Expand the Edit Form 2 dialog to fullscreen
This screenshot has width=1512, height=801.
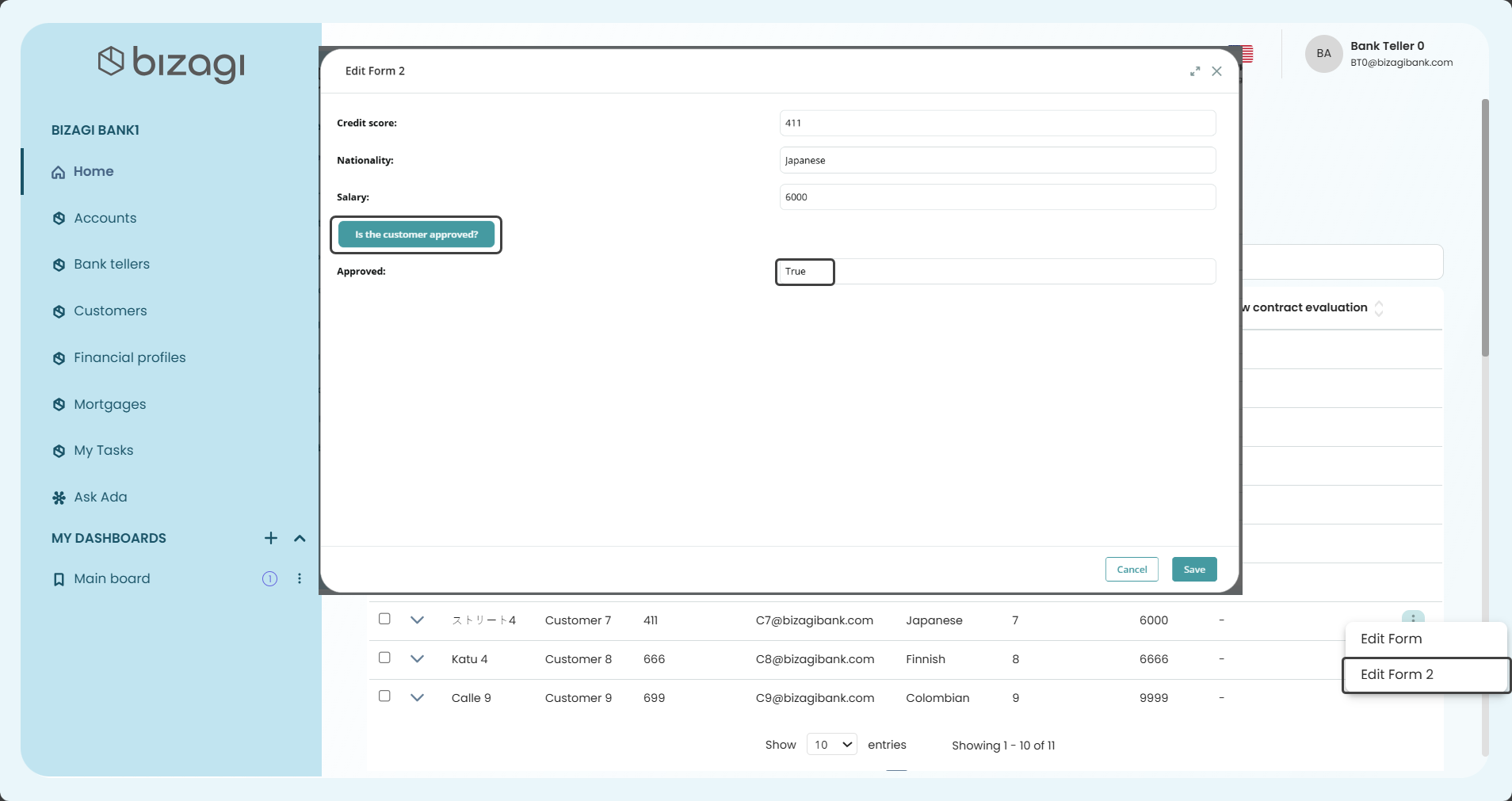[1194, 71]
